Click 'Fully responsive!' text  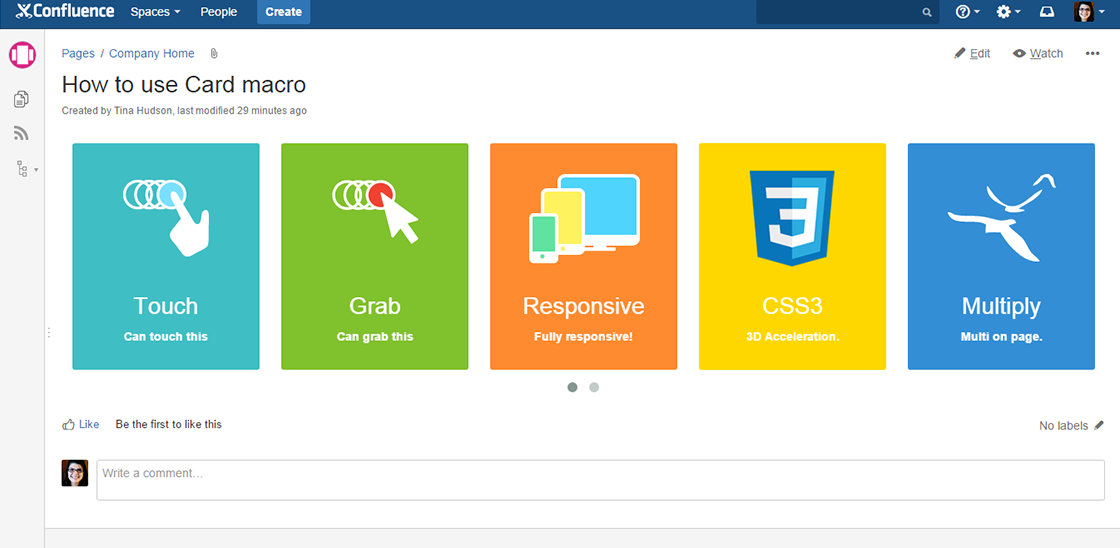tap(584, 337)
